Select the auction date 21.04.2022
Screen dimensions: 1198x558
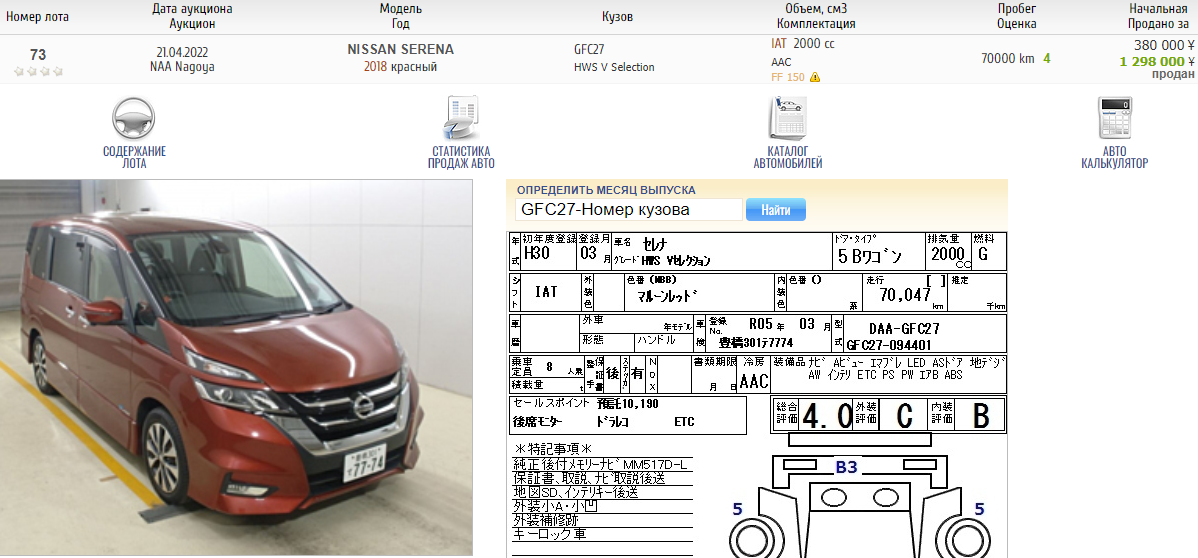pos(182,53)
